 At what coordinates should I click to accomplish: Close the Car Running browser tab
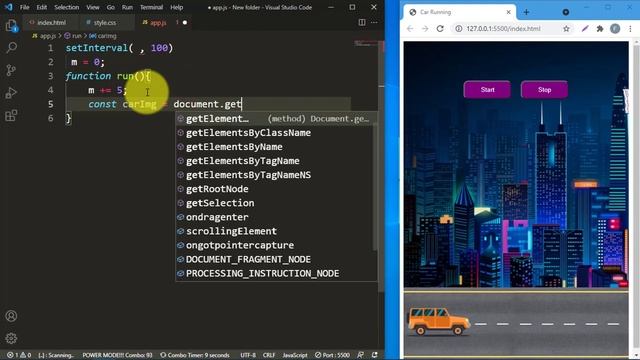[509, 12]
